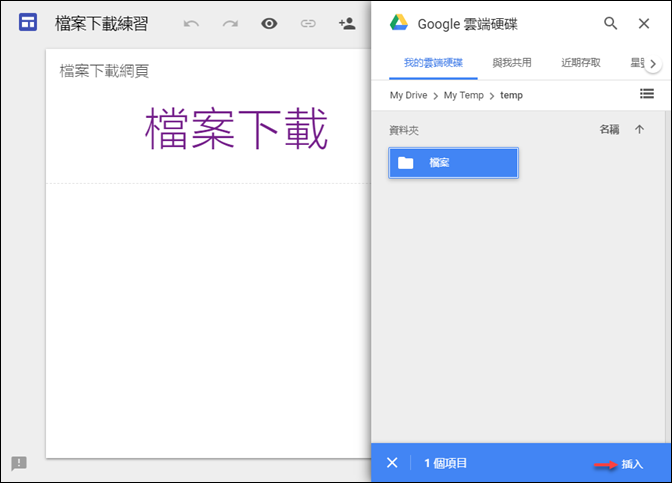Click the copy link icon

click(x=308, y=24)
